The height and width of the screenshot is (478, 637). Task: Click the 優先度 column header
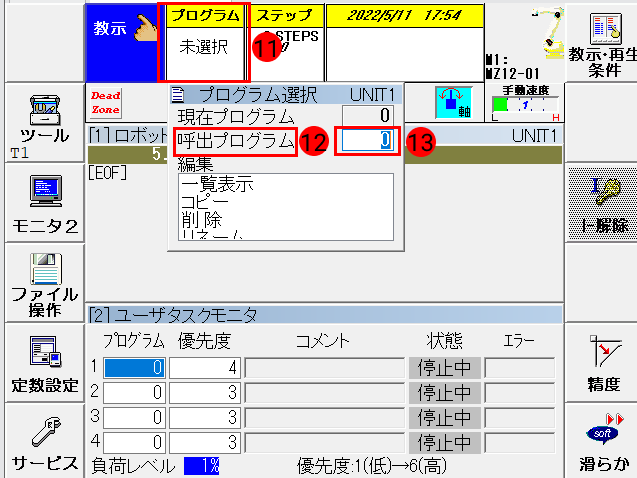tap(204, 341)
